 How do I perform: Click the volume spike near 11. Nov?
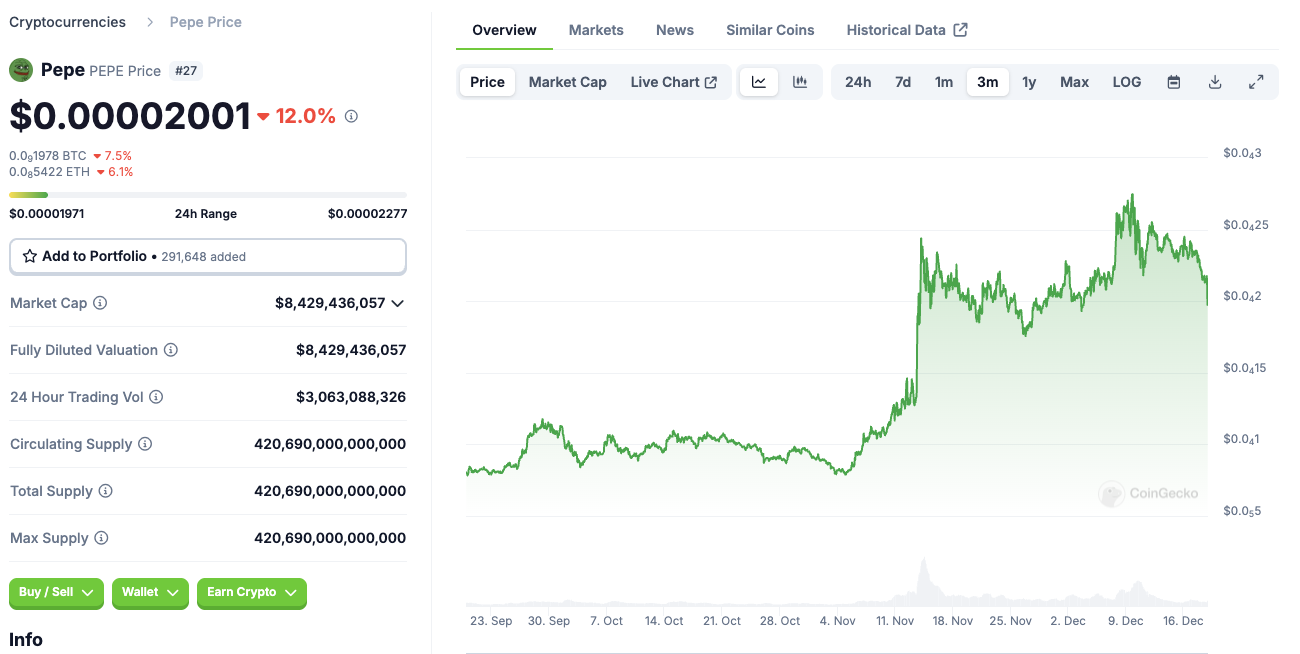[x=923, y=578]
